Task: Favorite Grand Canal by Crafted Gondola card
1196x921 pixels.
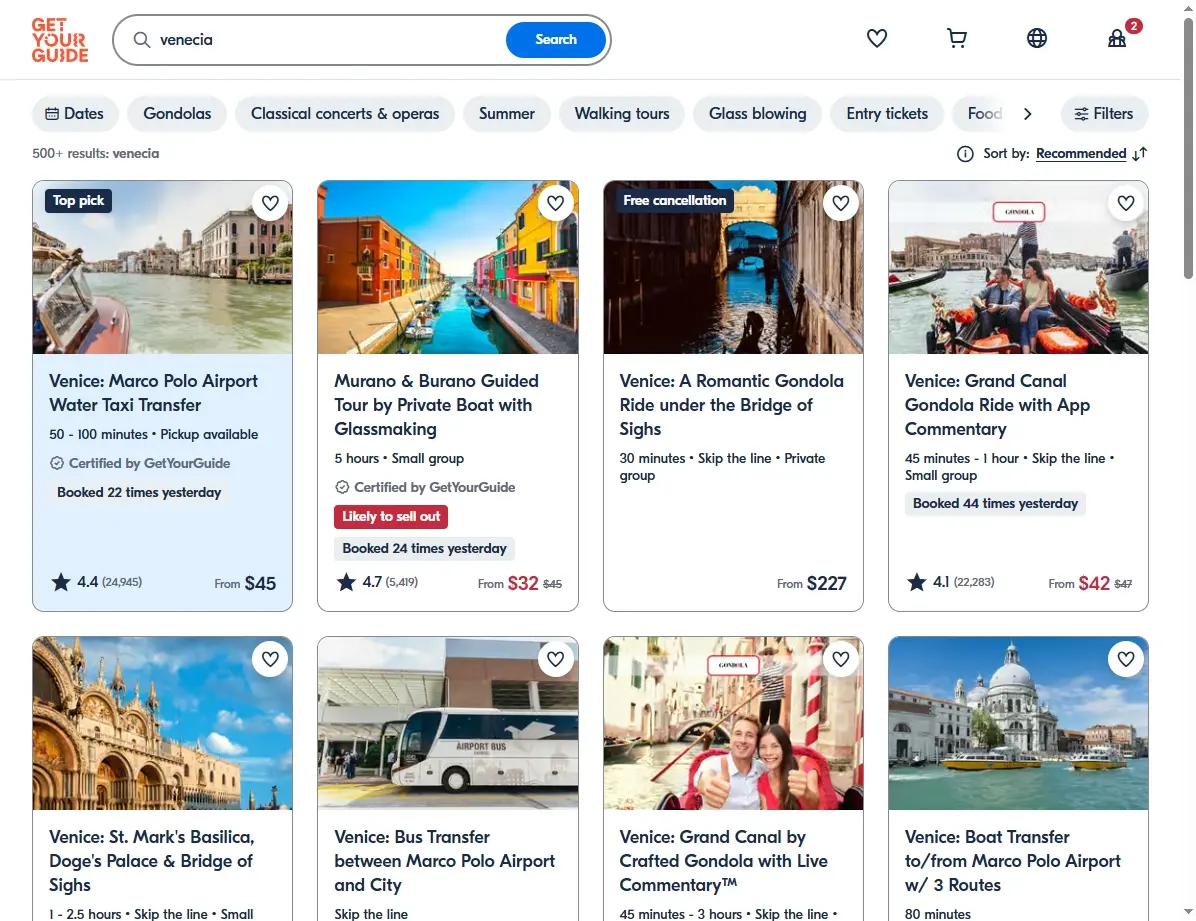Action: click(841, 659)
